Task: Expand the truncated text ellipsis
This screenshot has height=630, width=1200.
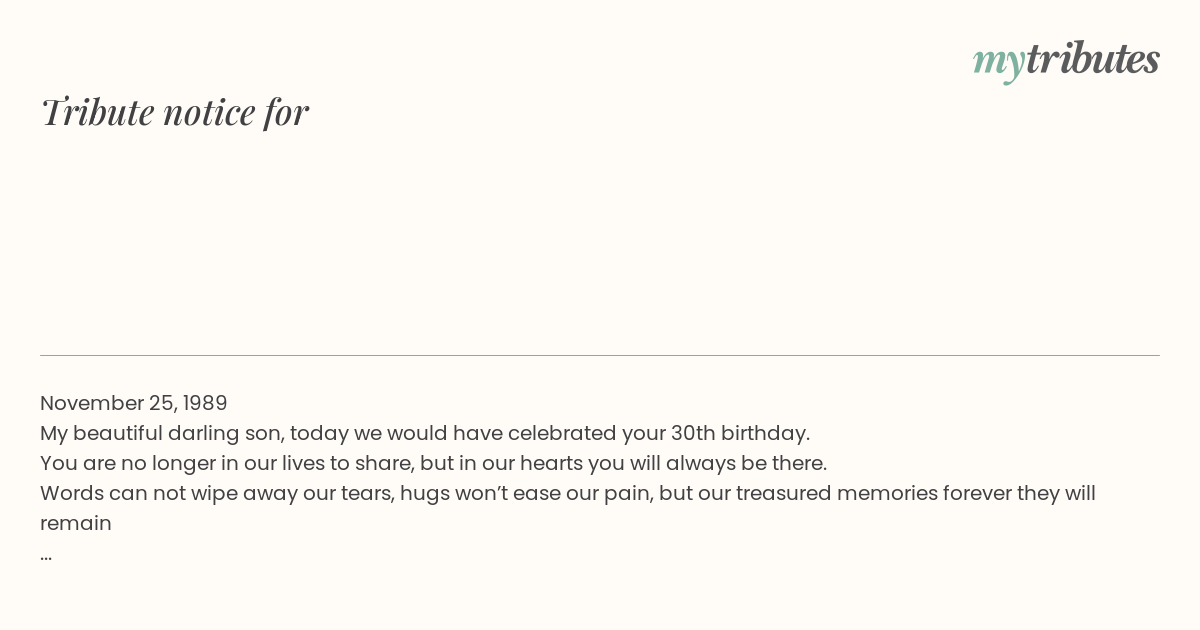Action: point(46,557)
